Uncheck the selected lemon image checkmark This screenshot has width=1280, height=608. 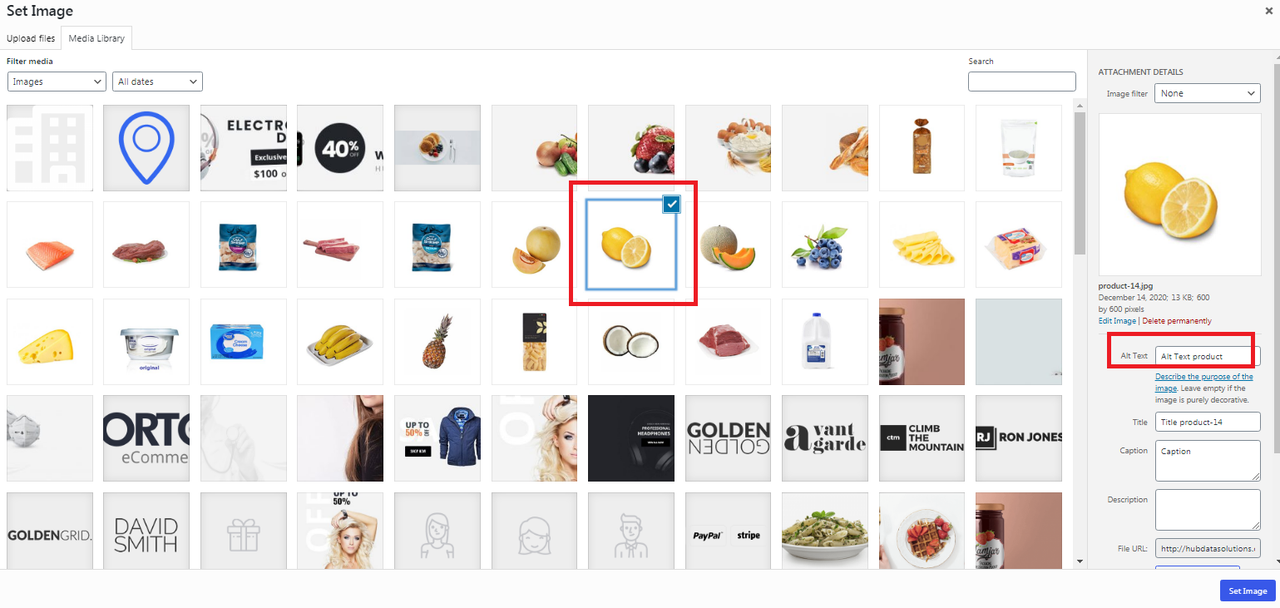coord(671,204)
